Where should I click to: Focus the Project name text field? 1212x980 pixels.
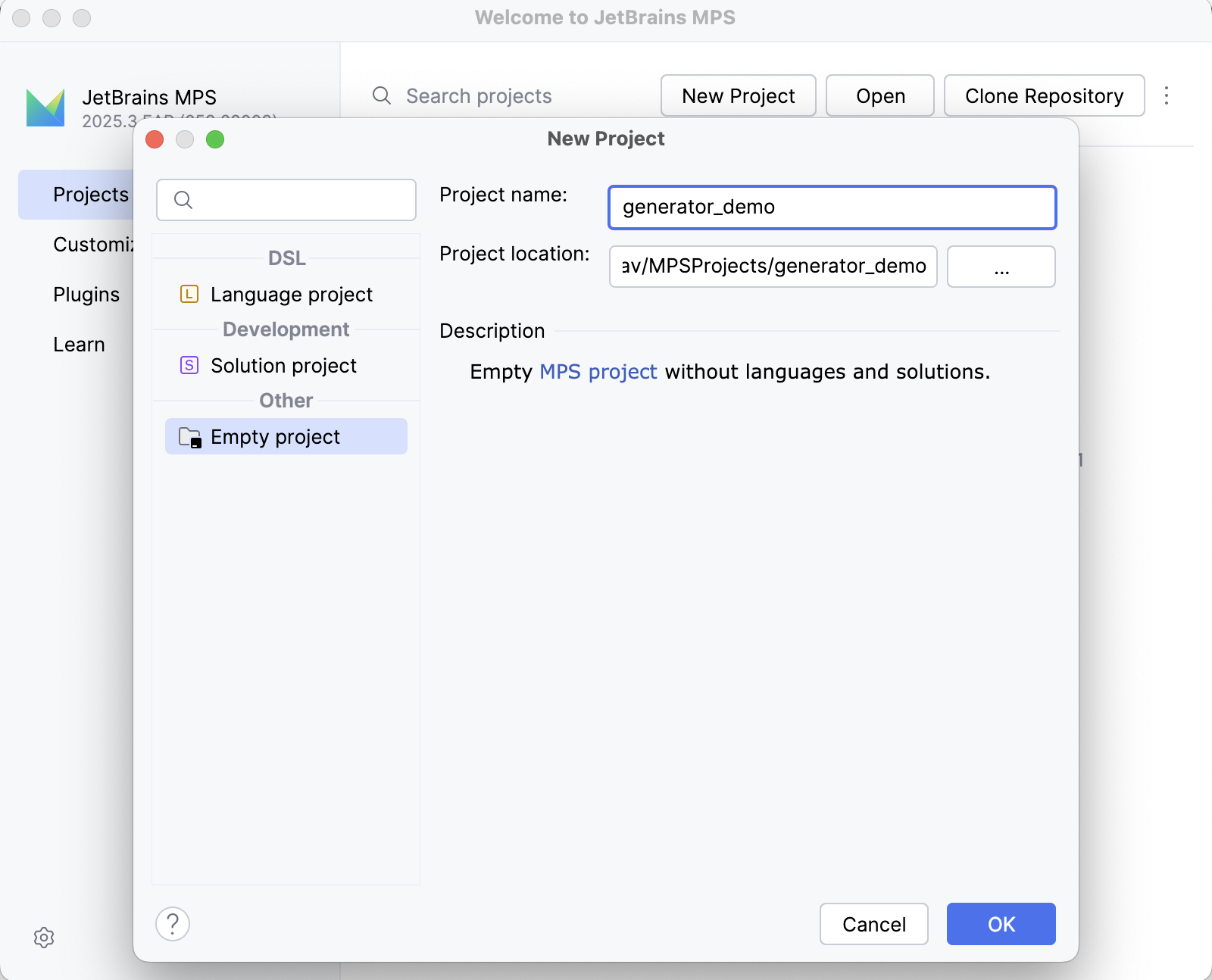click(832, 208)
